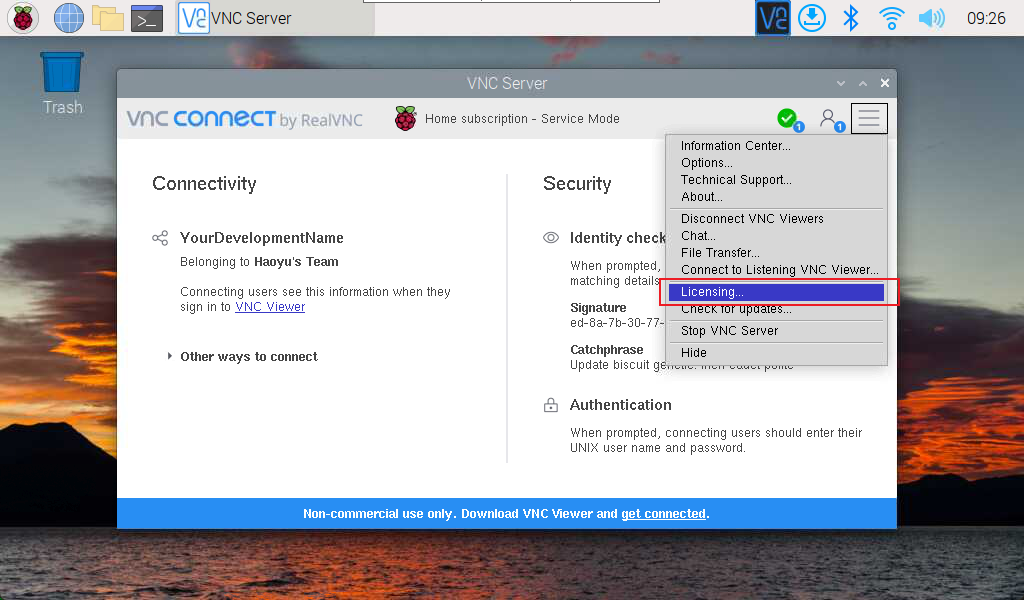Viewport: 1024px width, 600px height.
Task: Launch the Terminal from the taskbar
Action: (x=147, y=18)
